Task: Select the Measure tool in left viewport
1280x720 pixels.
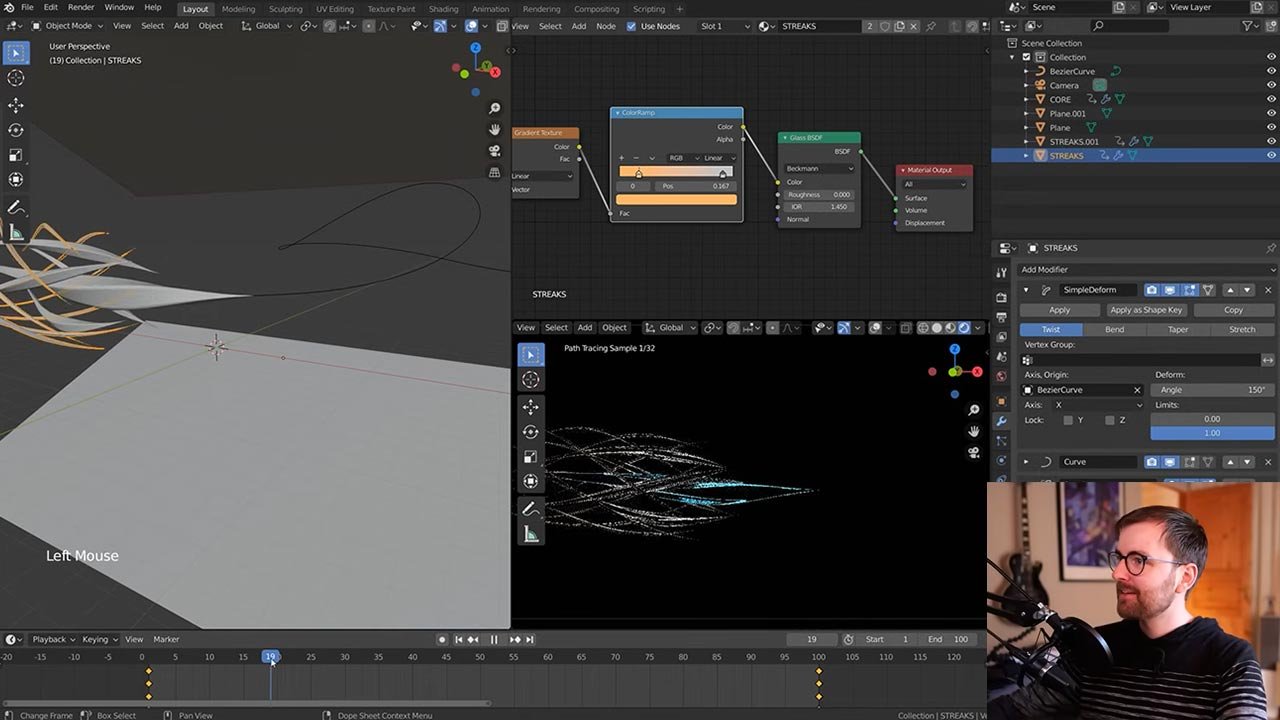Action: click(16, 233)
